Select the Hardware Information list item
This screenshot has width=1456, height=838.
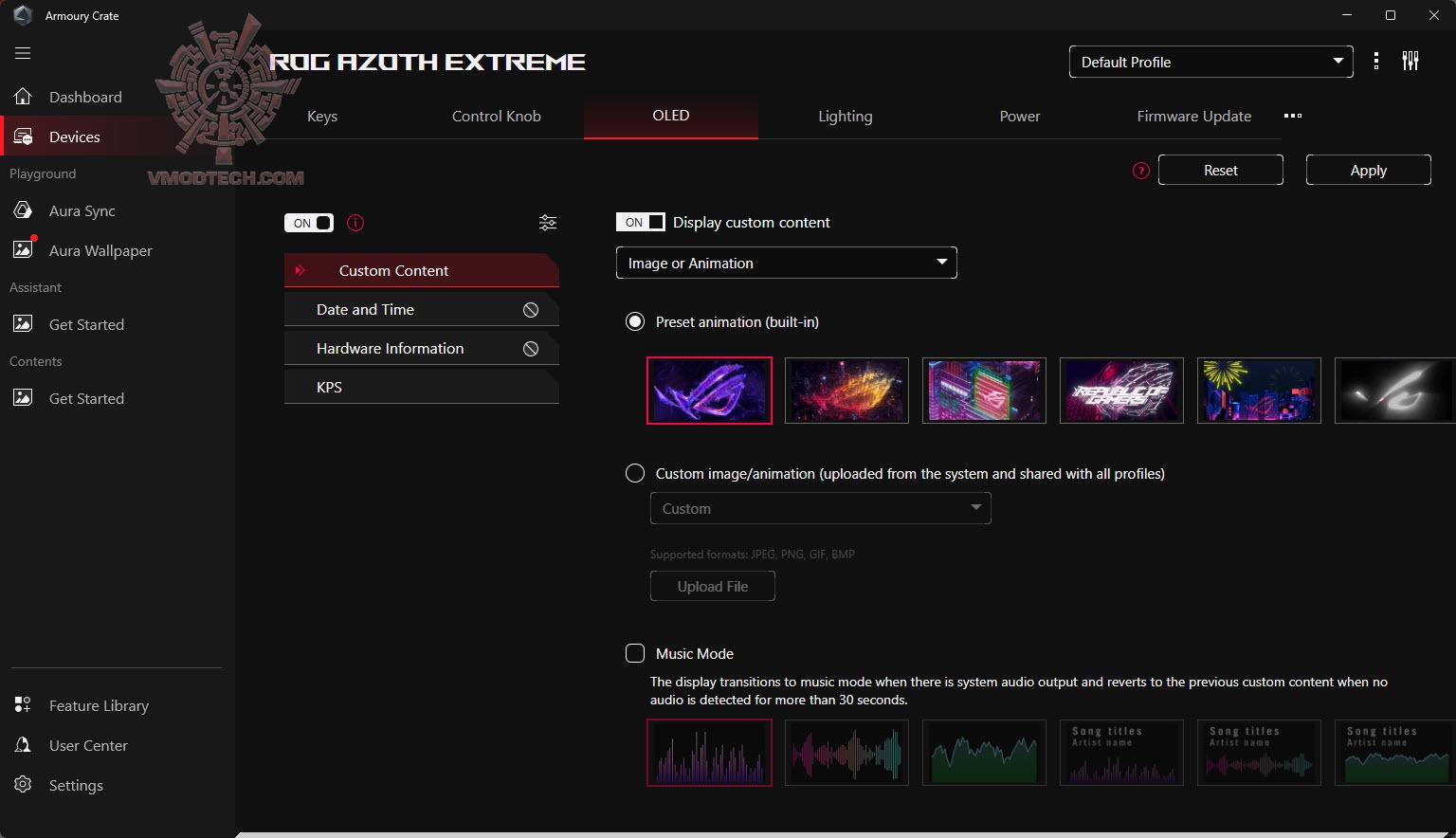[x=422, y=349]
